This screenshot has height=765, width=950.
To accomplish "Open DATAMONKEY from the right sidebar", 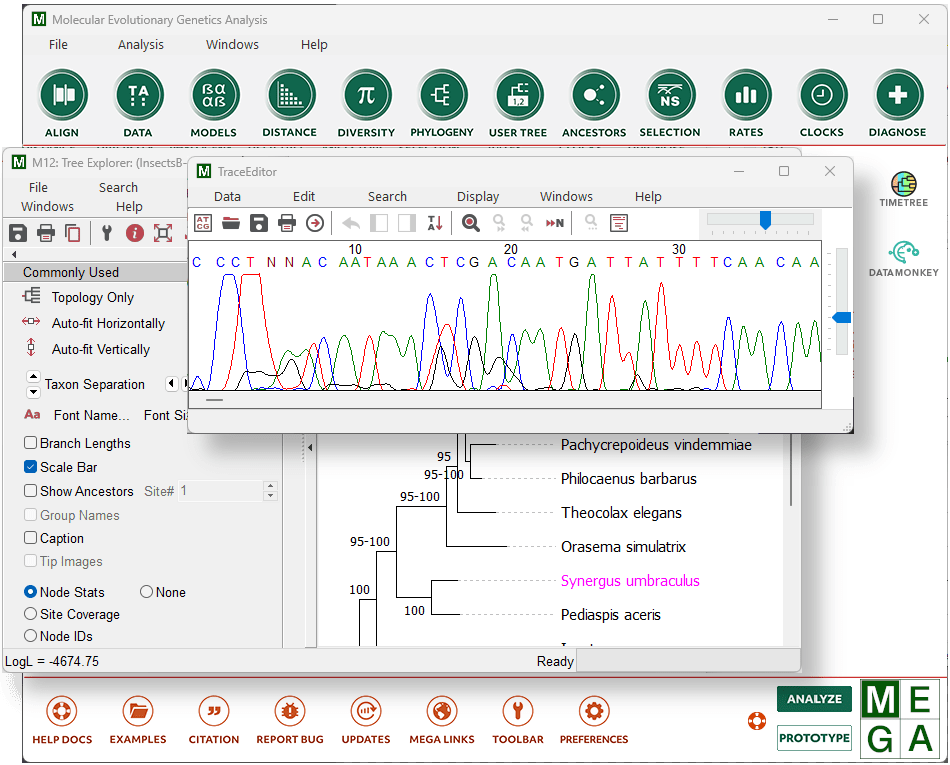I will coord(903,259).
